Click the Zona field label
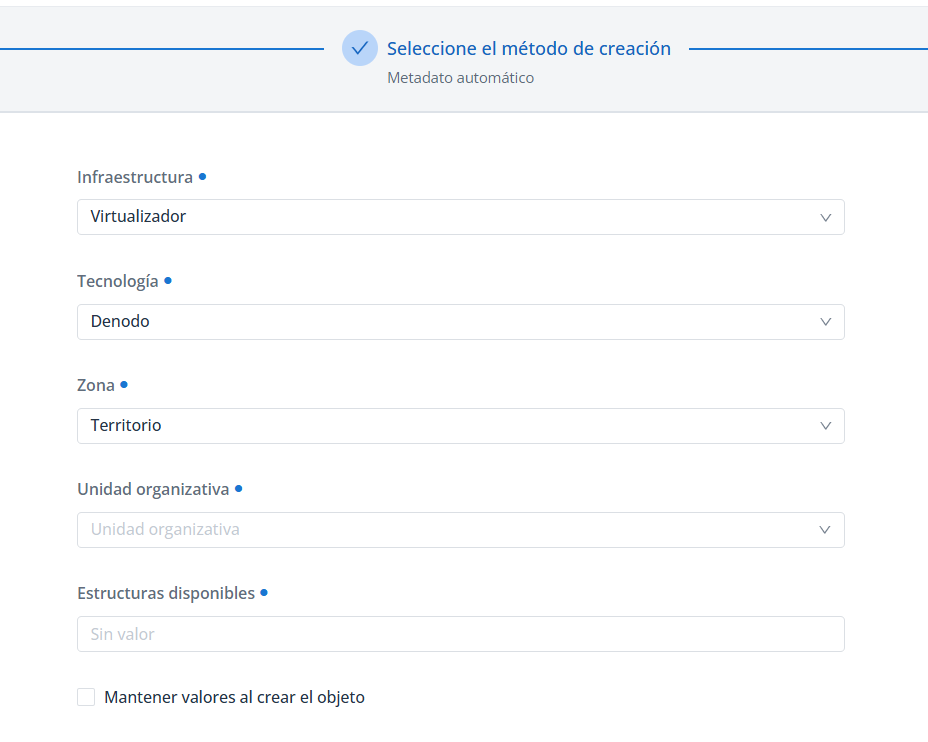Screen dimensions: 928x742 96,385
